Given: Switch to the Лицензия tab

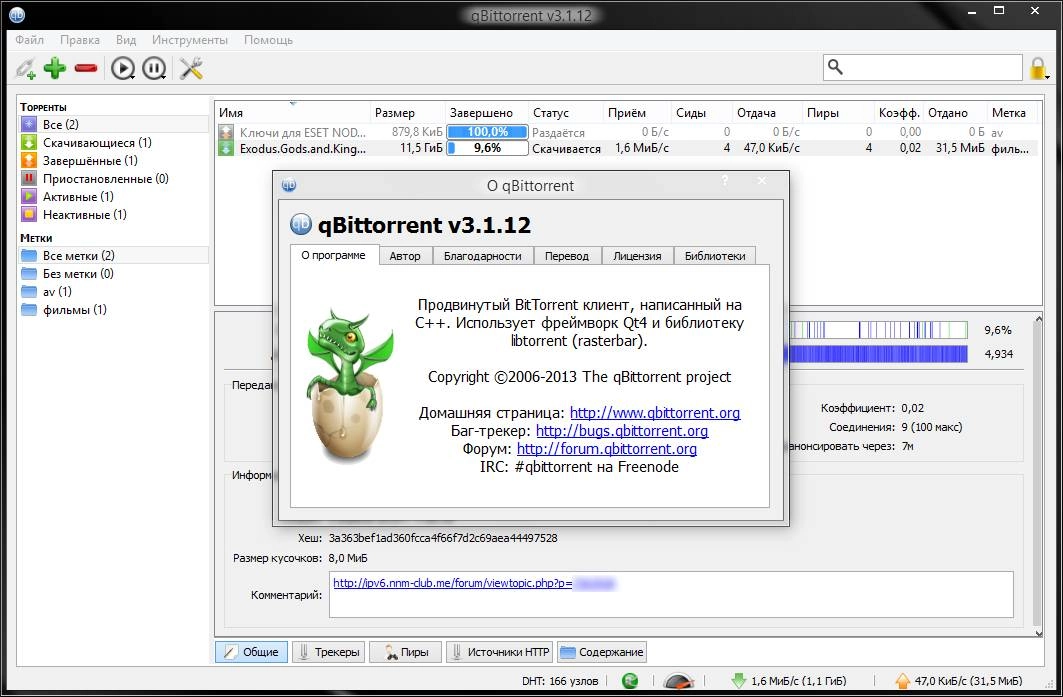Looking at the screenshot, I should 637,256.
